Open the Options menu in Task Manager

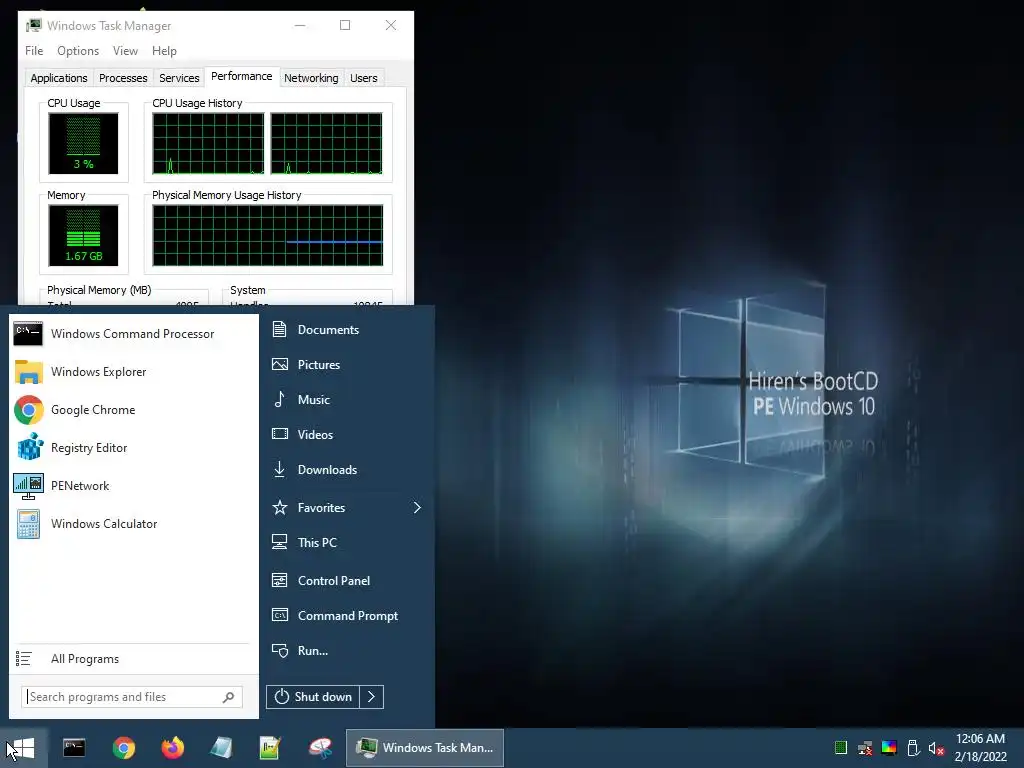click(78, 51)
